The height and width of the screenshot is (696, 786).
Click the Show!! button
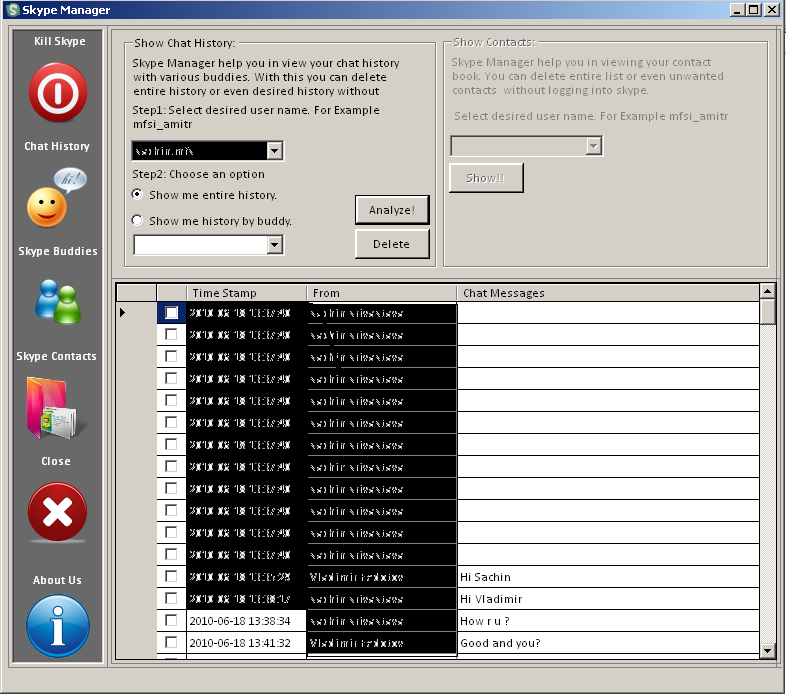(486, 178)
